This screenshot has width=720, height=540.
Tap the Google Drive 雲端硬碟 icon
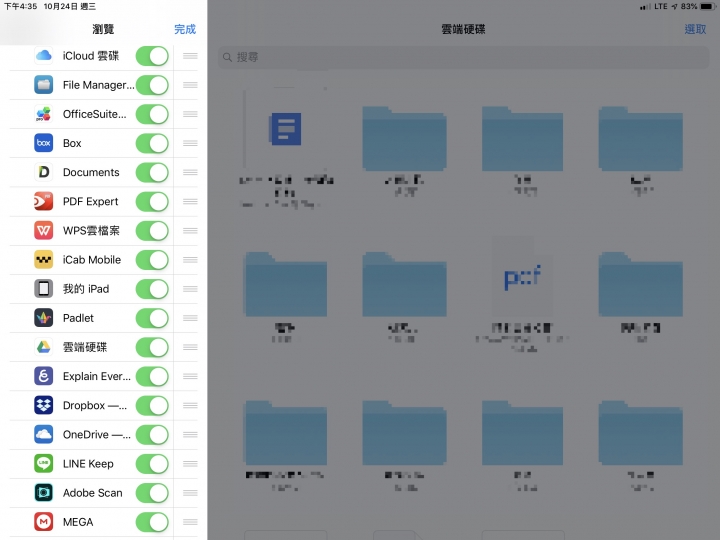[44, 347]
